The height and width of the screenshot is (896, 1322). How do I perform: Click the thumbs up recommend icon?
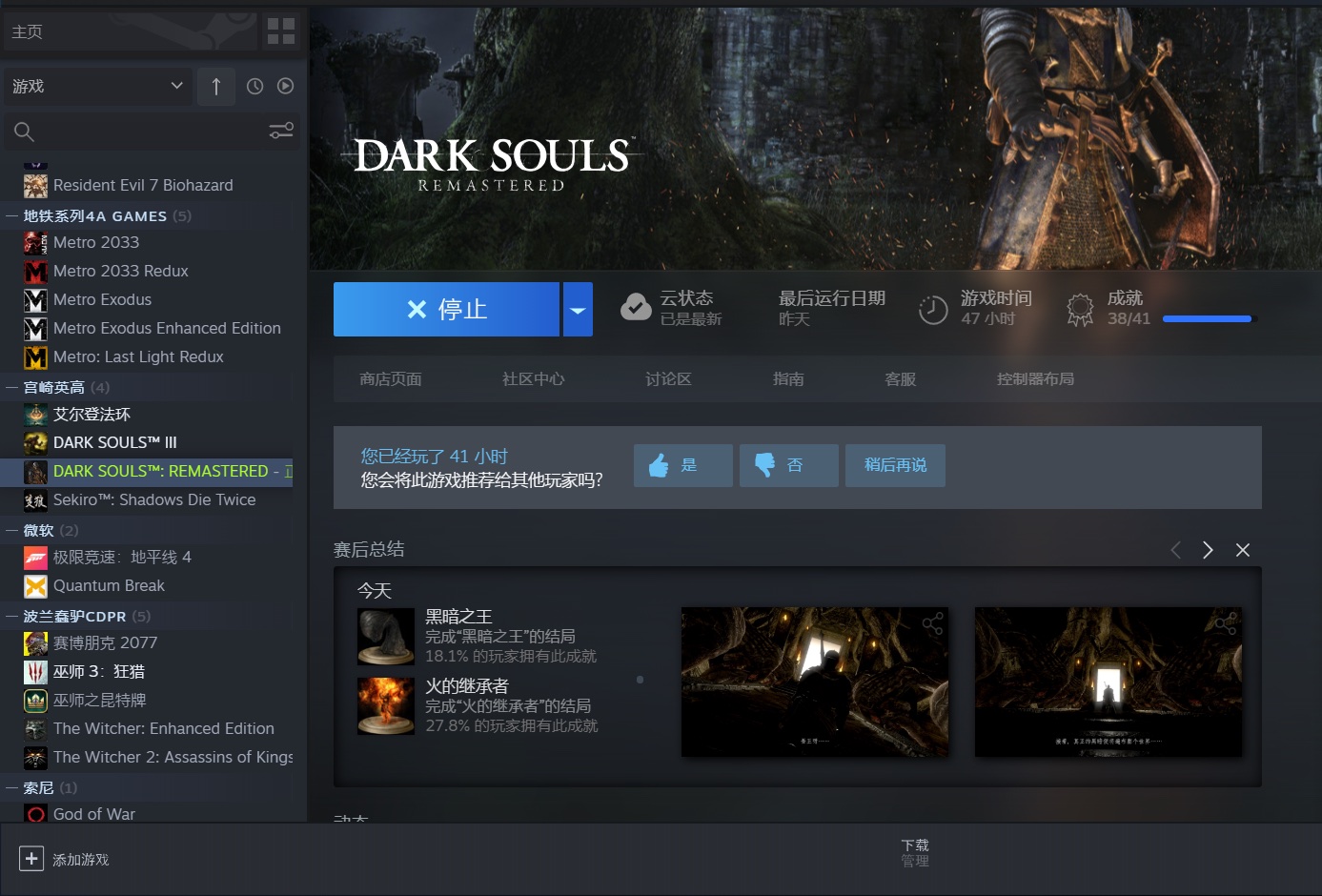click(659, 465)
